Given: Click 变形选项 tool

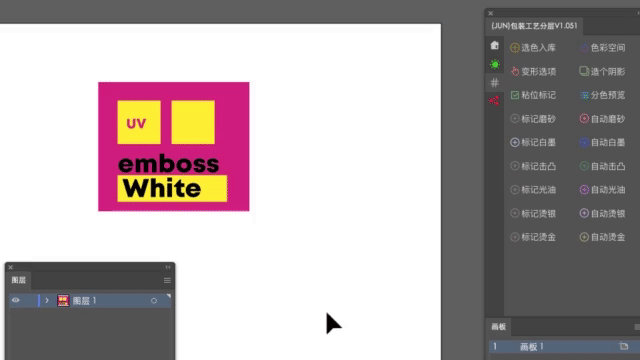Looking at the screenshot, I should click(533, 71).
